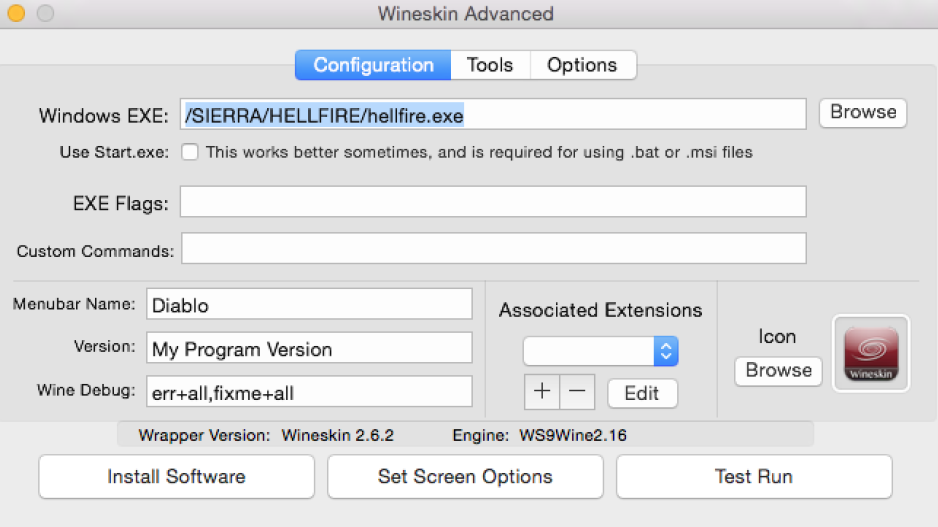
Task: Open the Associated Extensions dropdown
Action: tap(601, 351)
